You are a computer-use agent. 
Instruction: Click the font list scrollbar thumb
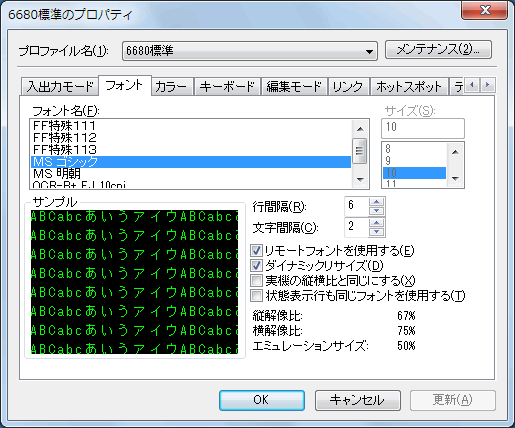coord(360,151)
